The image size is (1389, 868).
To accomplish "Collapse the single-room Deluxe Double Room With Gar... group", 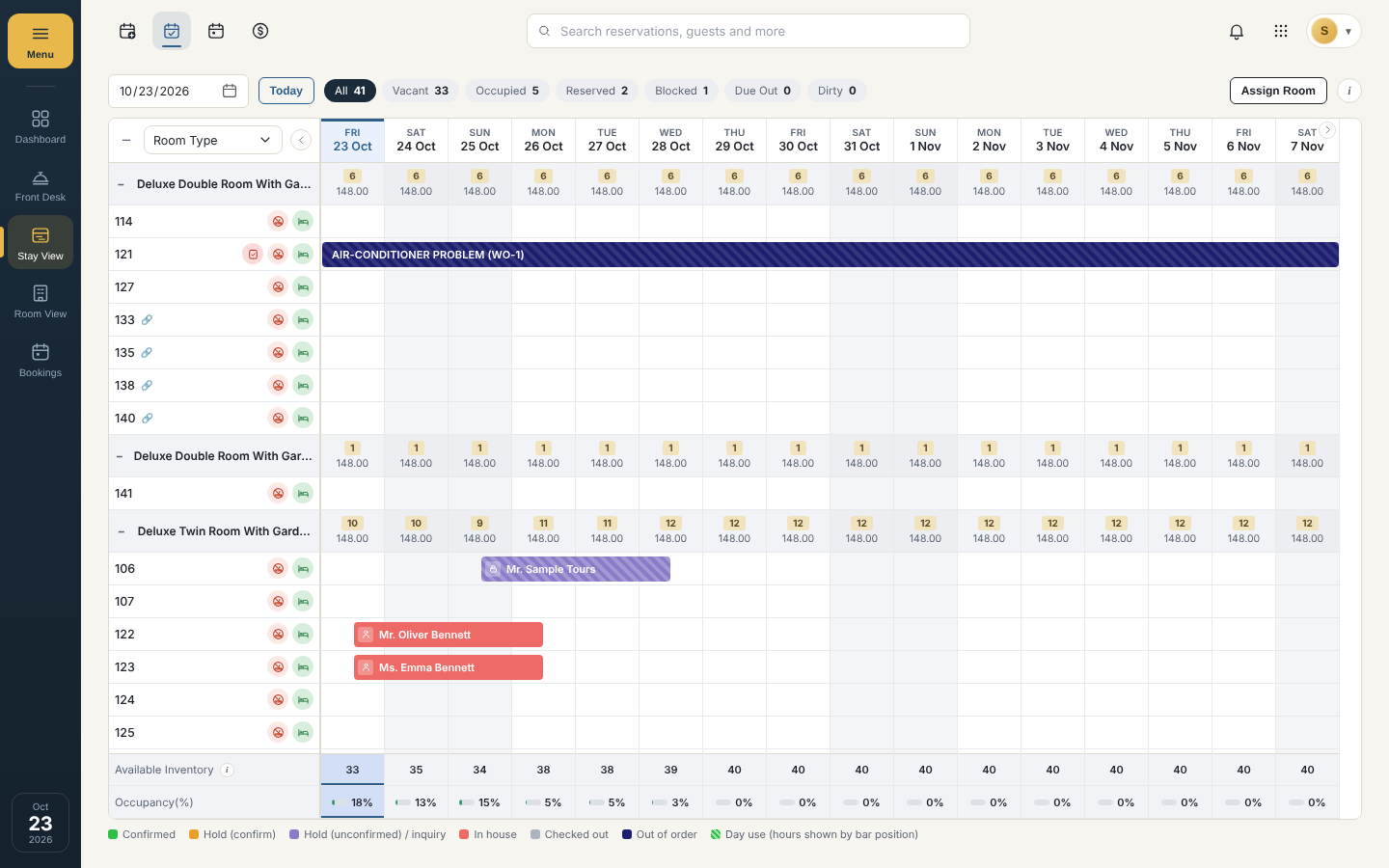I will pyautogui.click(x=120, y=456).
